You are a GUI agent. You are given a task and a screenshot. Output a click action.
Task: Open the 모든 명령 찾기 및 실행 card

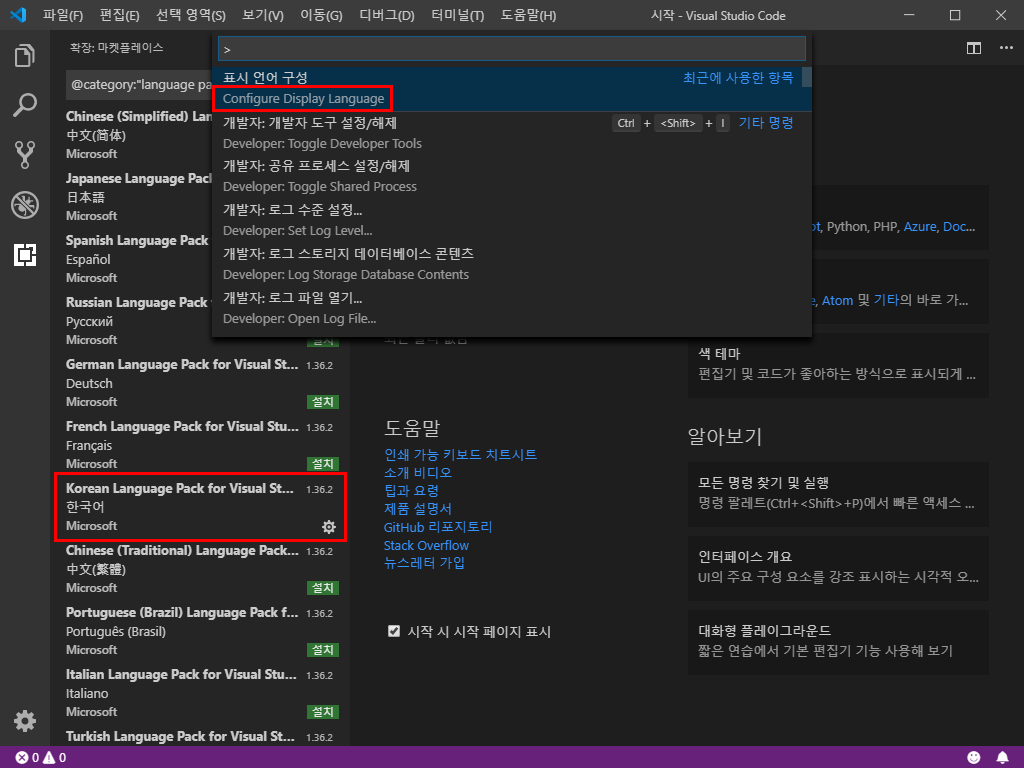838,494
